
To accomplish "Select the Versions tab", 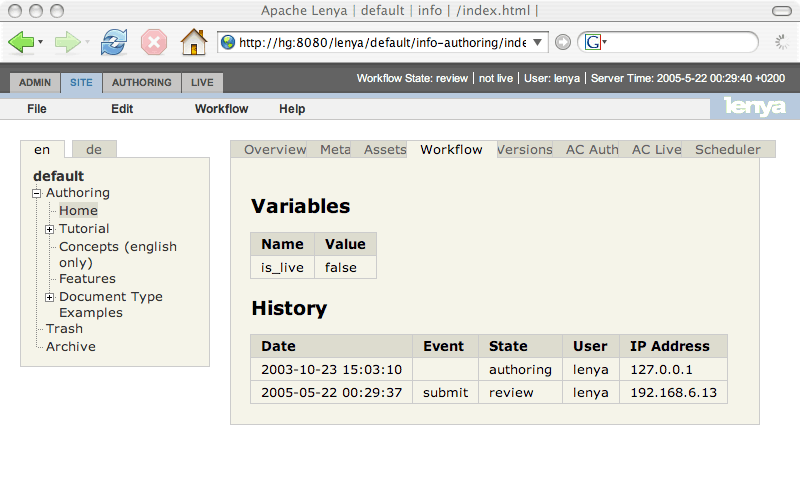I will [525, 150].
